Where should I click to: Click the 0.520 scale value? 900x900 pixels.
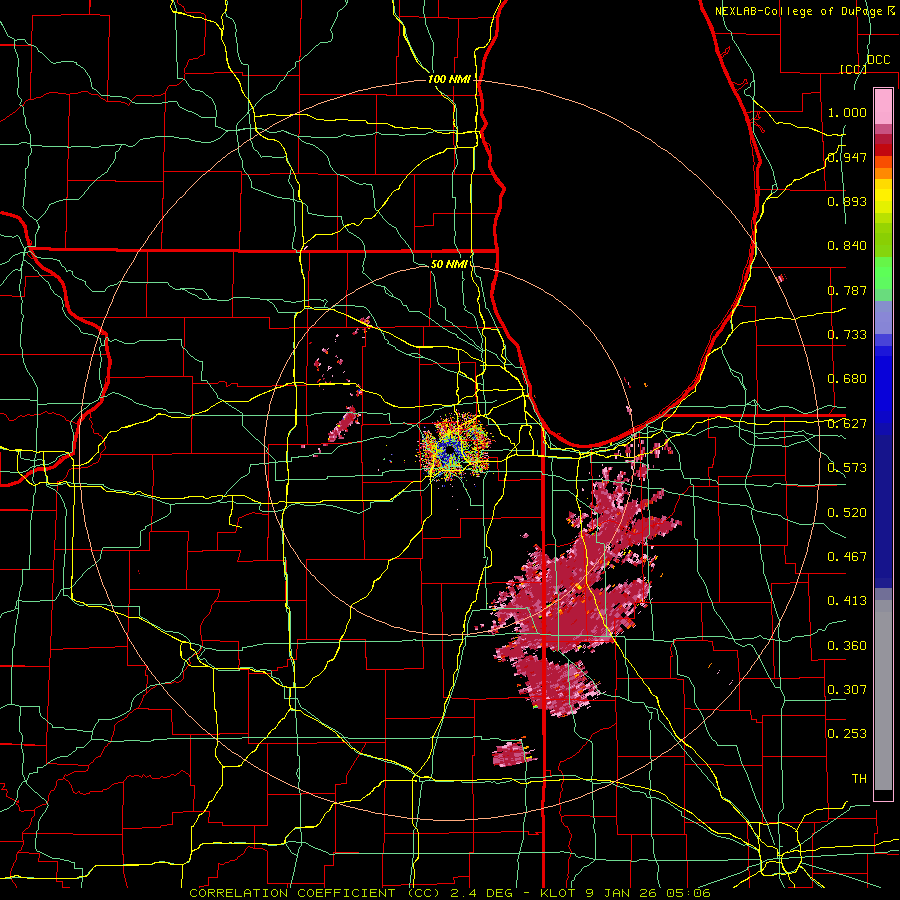[x=847, y=513]
